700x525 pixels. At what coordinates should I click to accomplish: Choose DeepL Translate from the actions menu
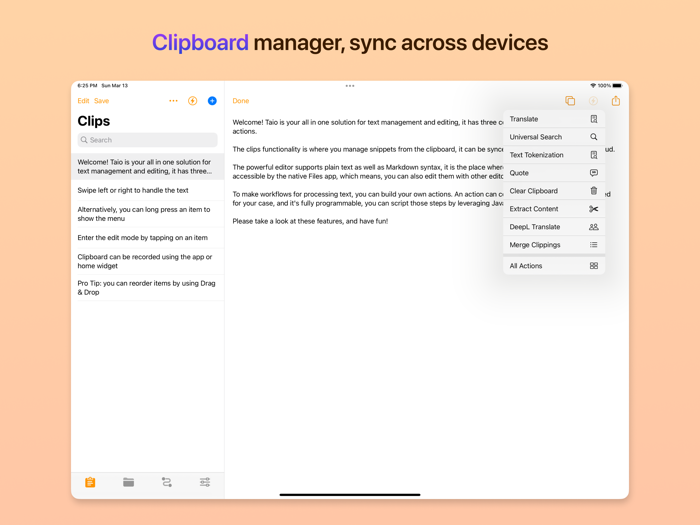point(554,227)
